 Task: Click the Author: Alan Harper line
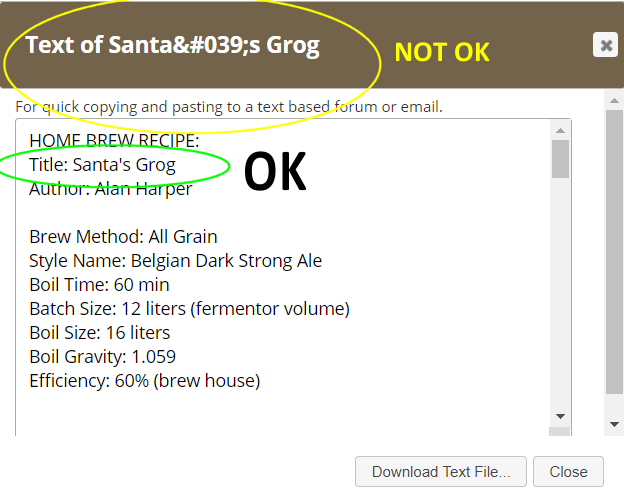point(110,189)
